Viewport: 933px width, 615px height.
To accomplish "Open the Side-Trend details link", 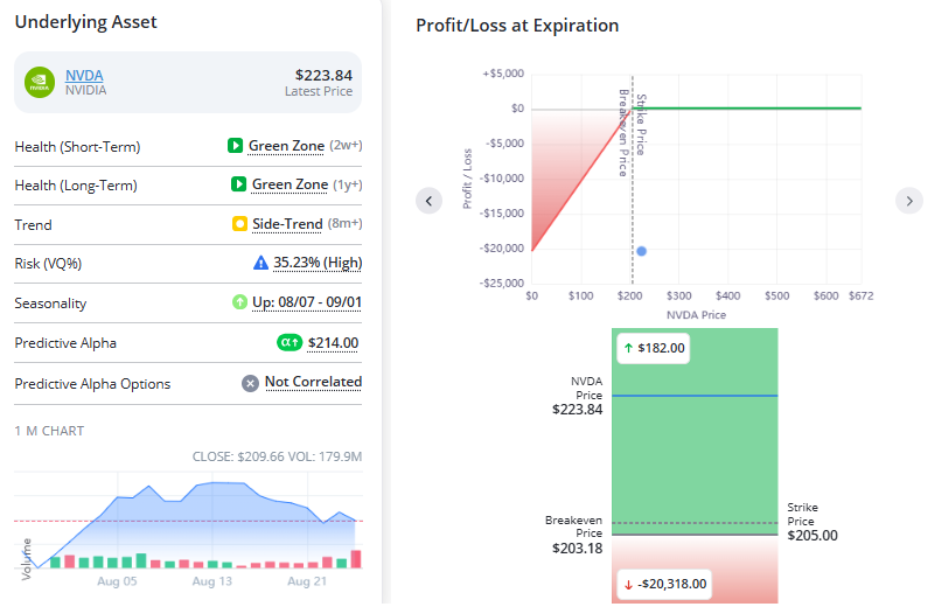I will pyautogui.click(x=287, y=224).
